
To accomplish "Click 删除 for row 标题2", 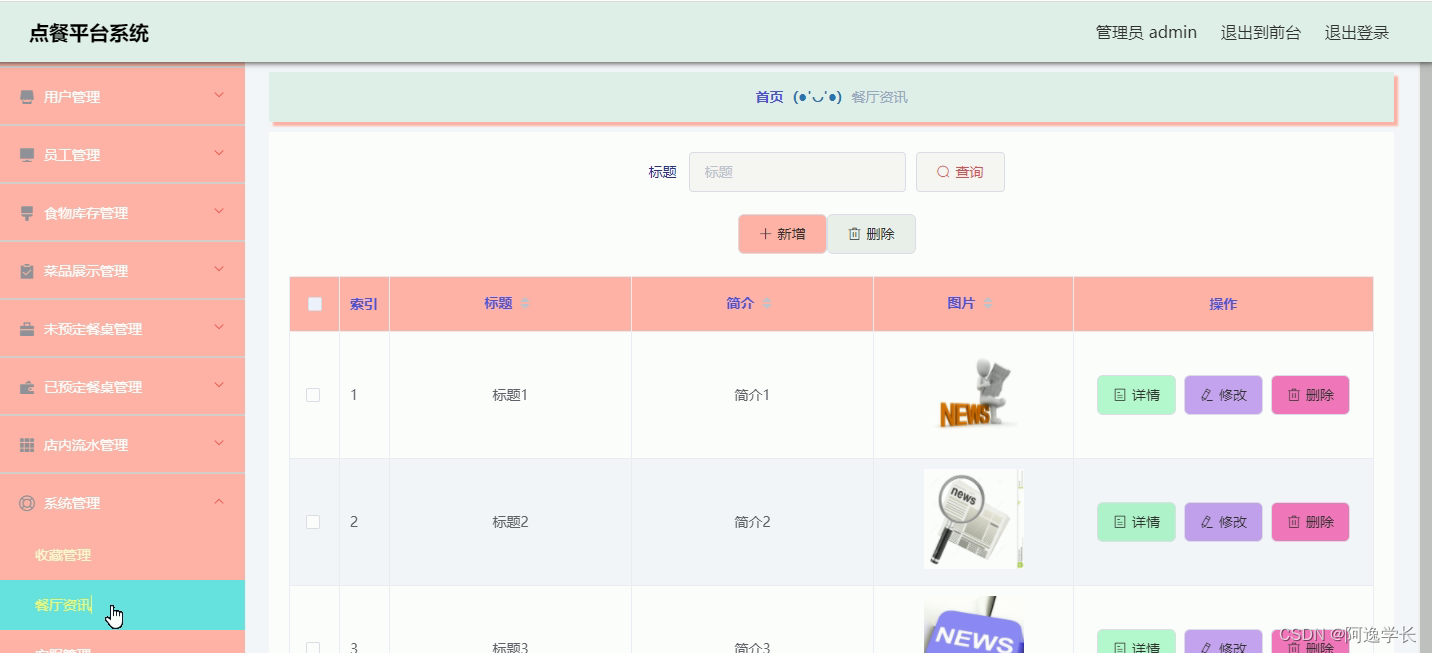I will [1310, 522].
